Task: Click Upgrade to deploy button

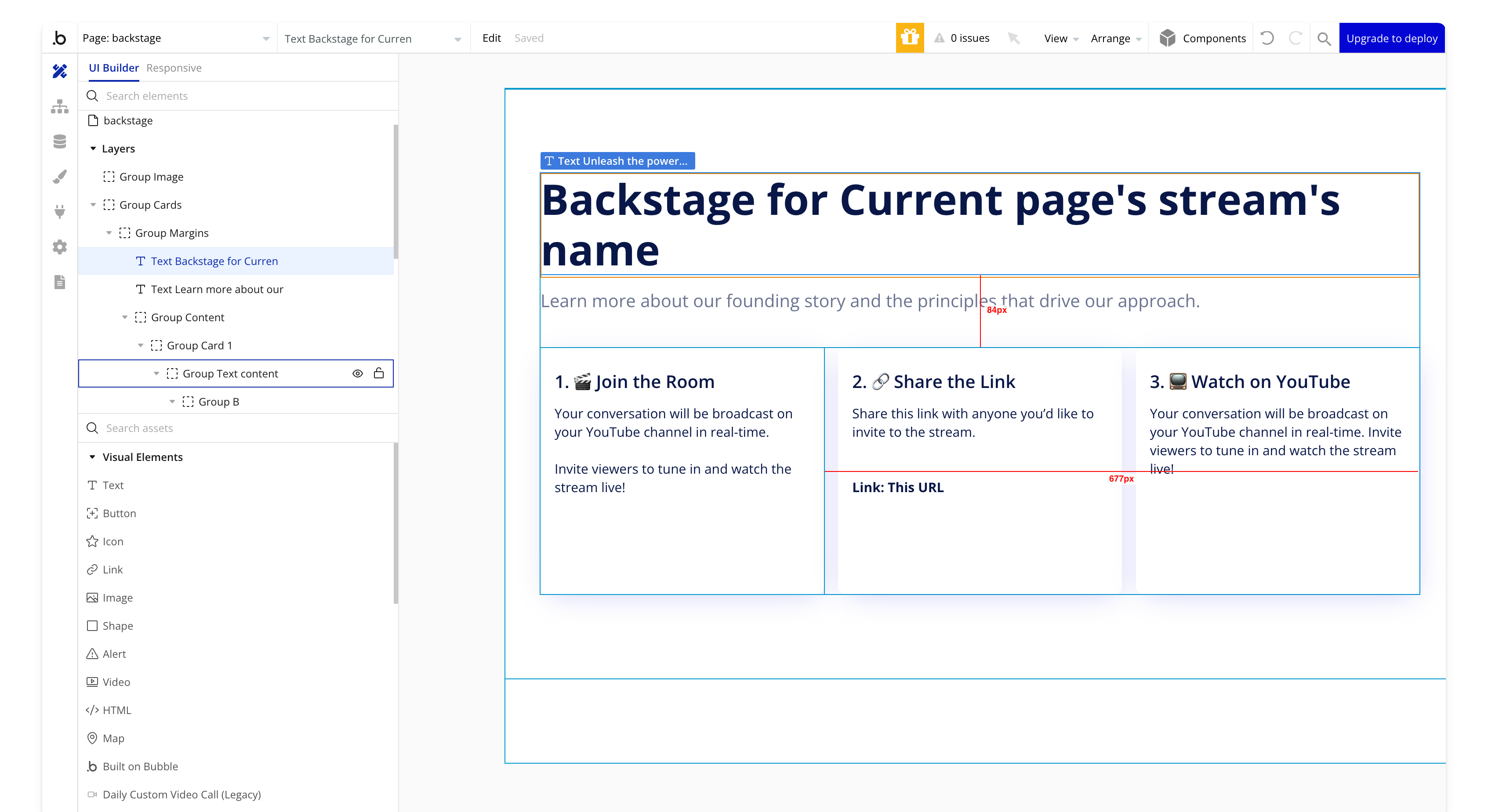Action: tap(1391, 39)
